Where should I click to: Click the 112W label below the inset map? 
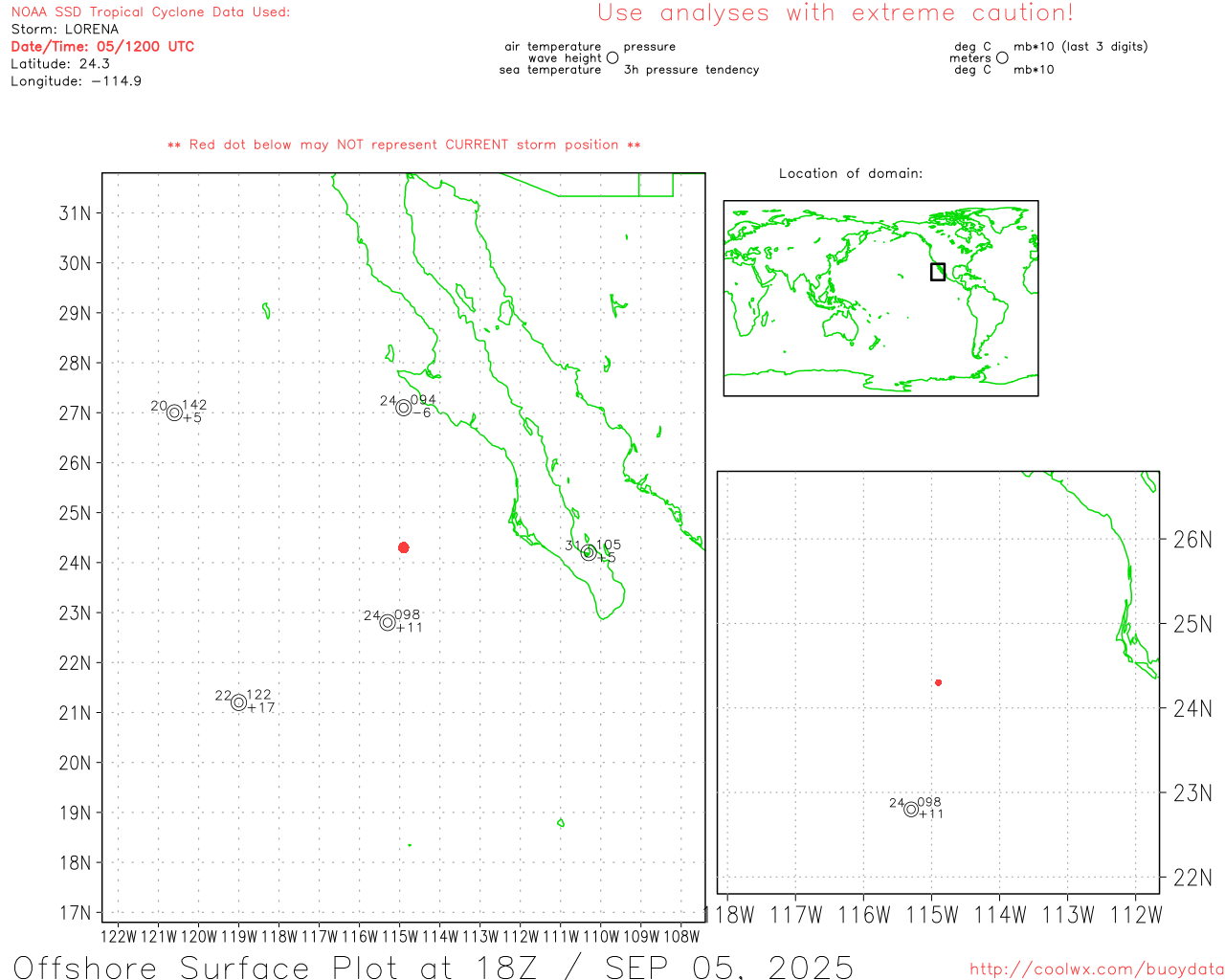pyautogui.click(x=1136, y=915)
